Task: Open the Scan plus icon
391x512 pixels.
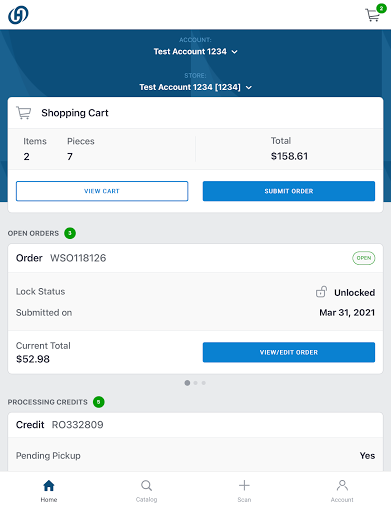Action: (x=244, y=485)
